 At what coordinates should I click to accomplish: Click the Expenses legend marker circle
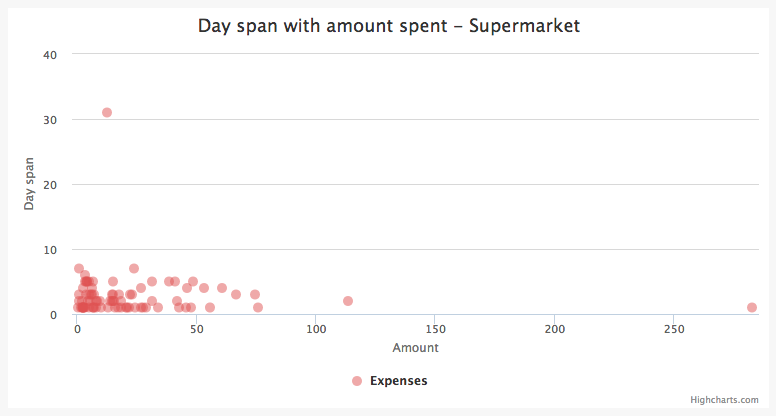coord(357,381)
